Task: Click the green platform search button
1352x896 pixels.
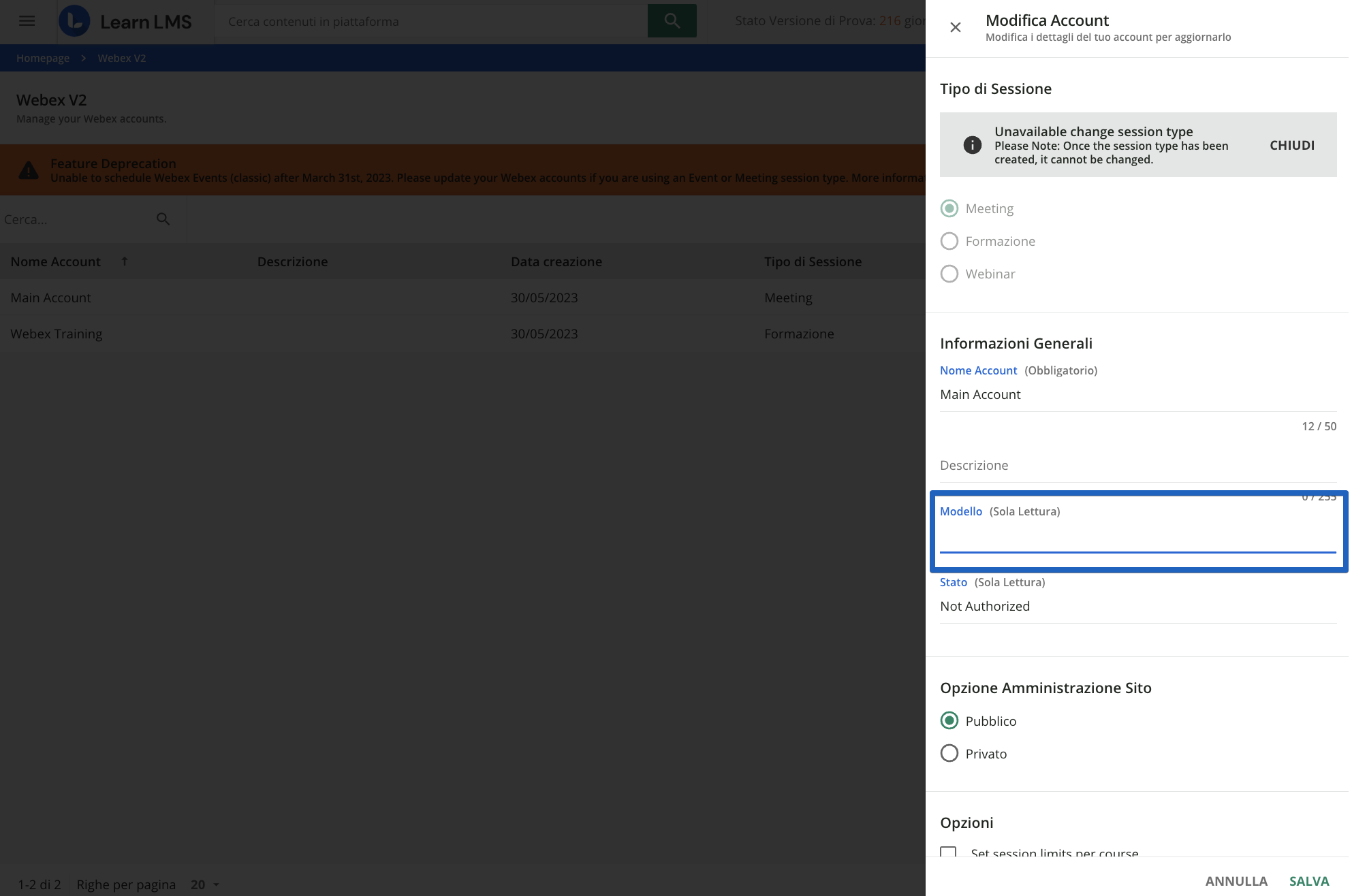Action: (672, 20)
